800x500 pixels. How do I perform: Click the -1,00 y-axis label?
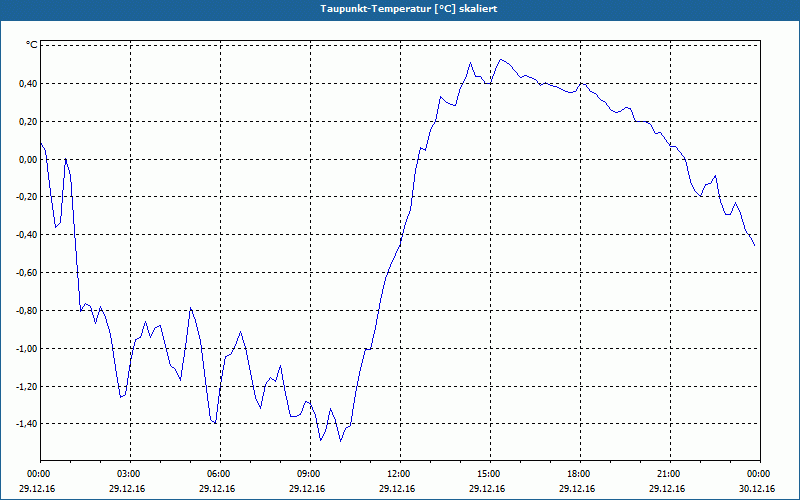(x=27, y=348)
